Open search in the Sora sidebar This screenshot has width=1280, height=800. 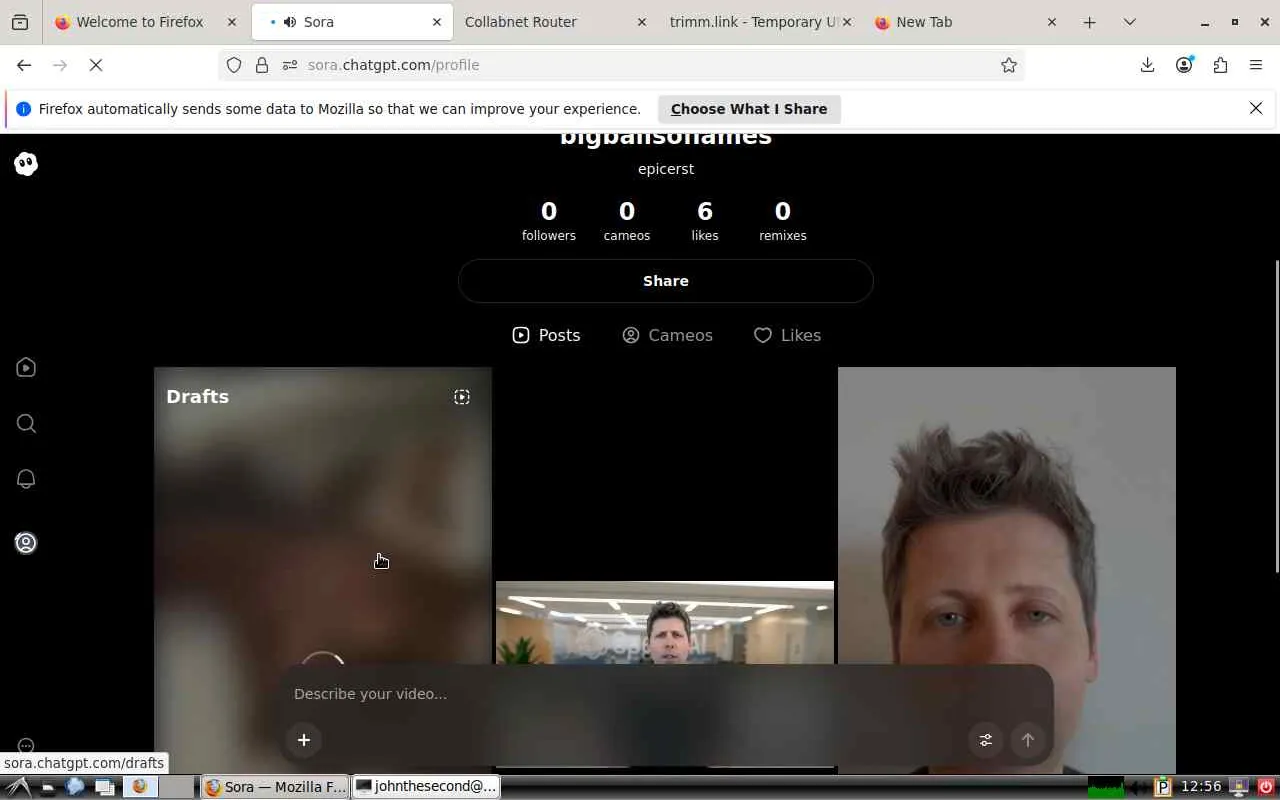(x=26, y=424)
